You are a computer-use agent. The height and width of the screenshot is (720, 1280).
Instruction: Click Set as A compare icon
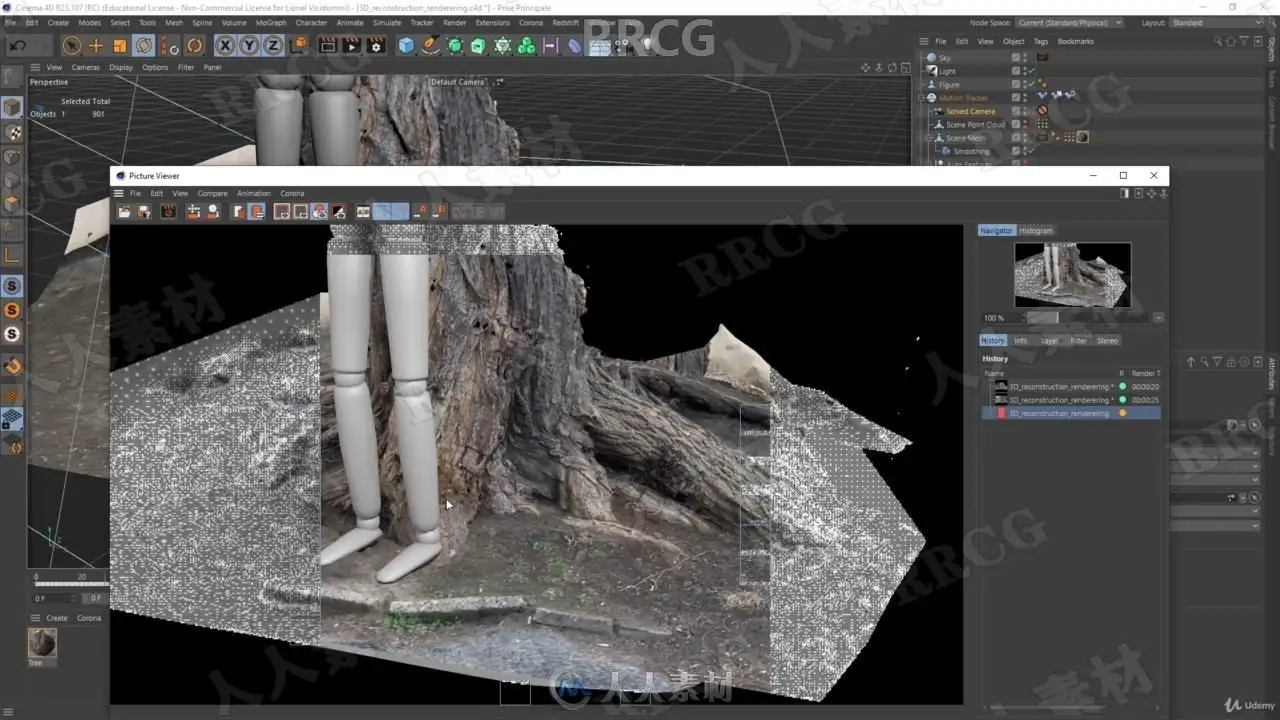(423, 211)
